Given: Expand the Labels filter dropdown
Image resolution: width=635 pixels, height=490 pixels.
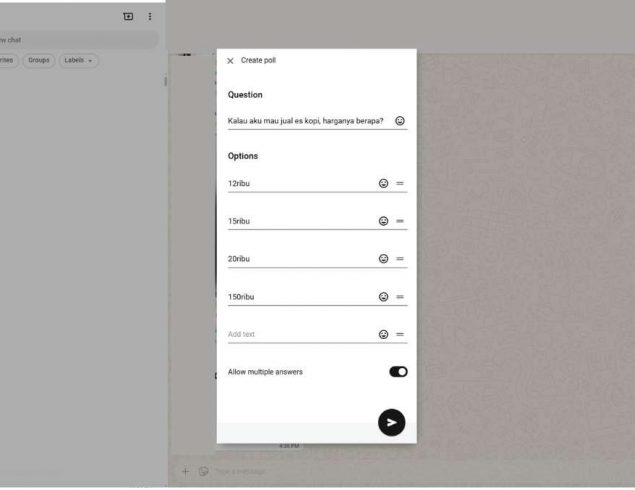Looking at the screenshot, I should [78, 61].
